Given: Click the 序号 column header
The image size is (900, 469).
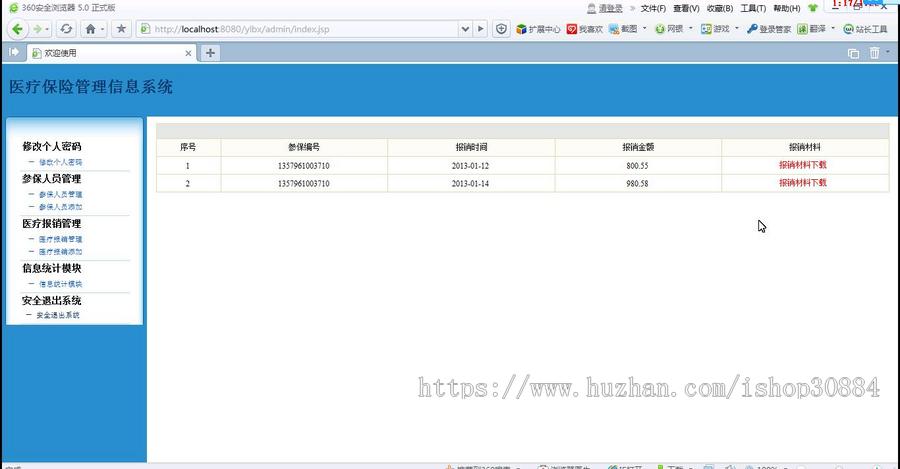Looking at the screenshot, I should [188, 147].
